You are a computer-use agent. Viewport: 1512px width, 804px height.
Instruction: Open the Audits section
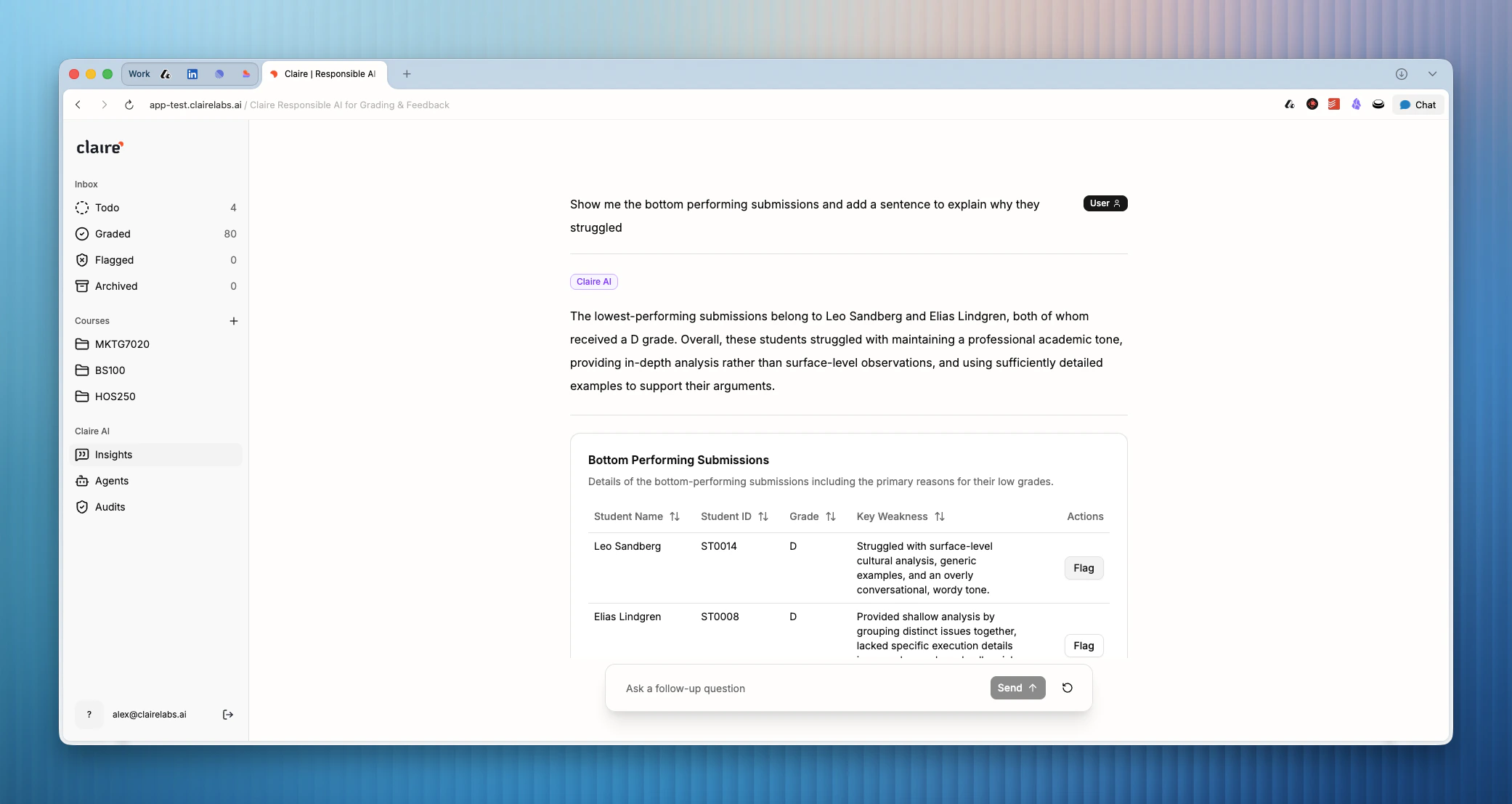coord(110,507)
